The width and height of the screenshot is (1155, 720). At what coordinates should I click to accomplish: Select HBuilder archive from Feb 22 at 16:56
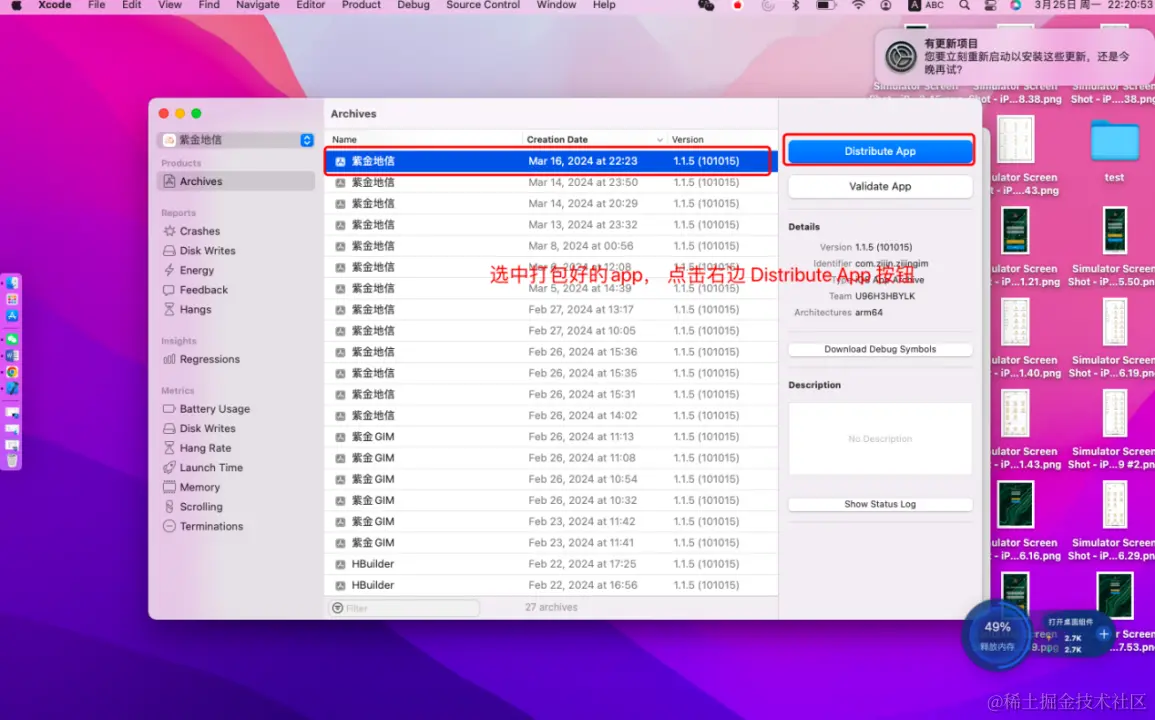coord(551,585)
